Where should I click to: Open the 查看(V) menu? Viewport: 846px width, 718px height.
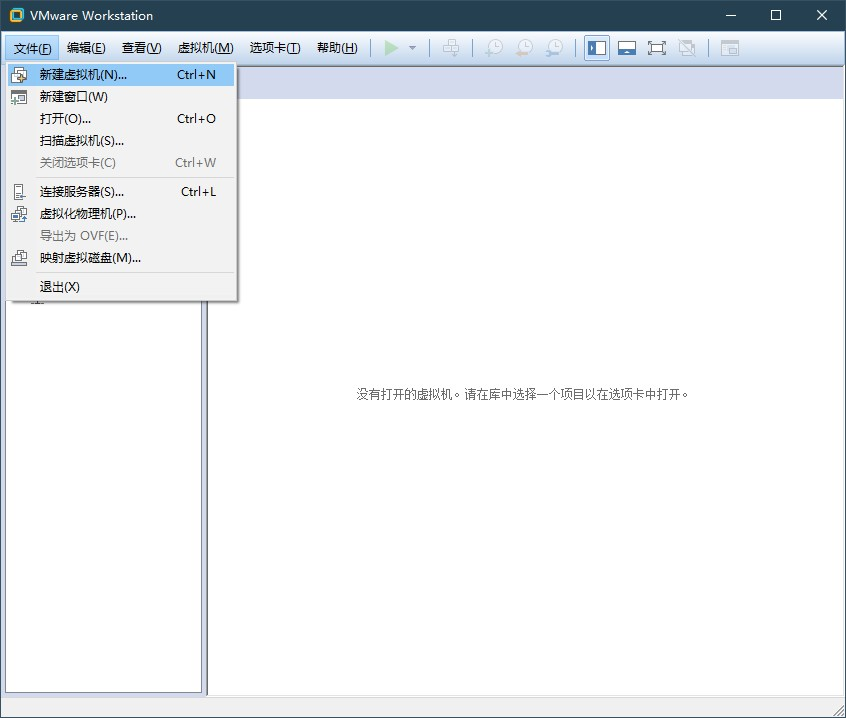tap(141, 49)
